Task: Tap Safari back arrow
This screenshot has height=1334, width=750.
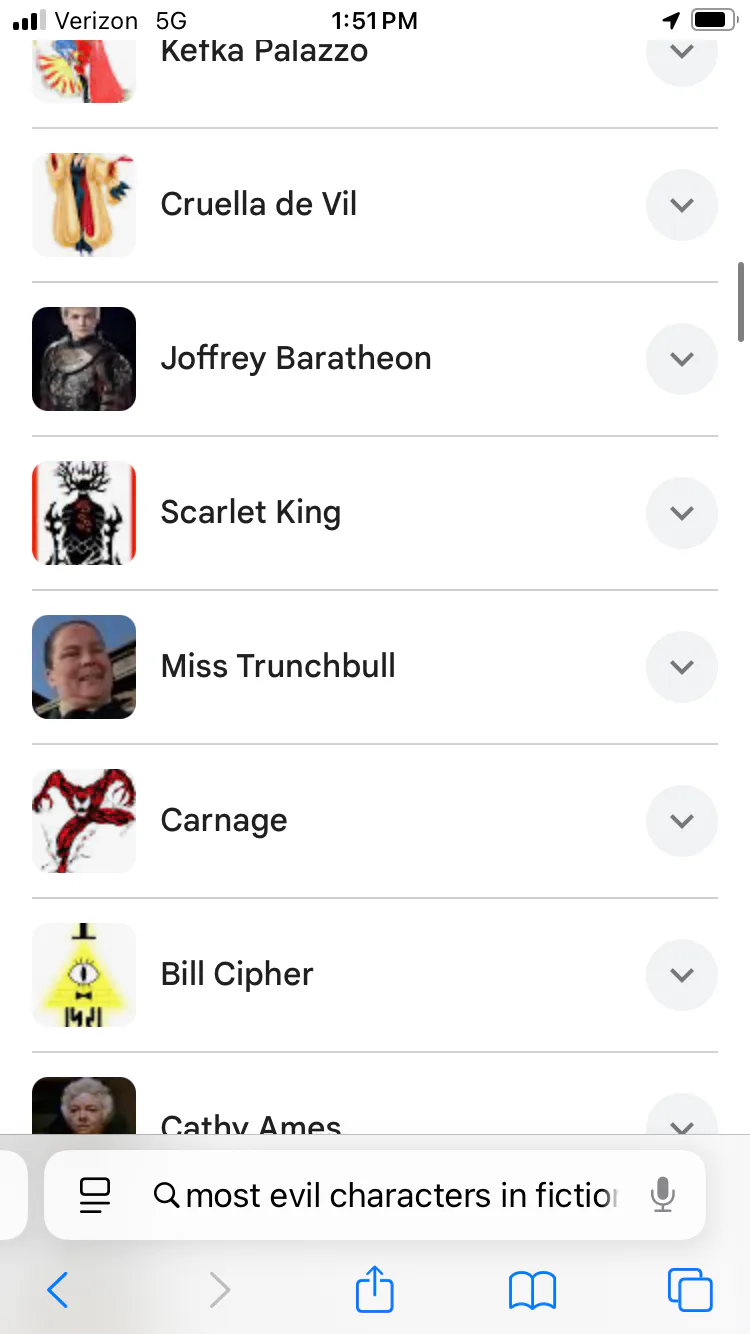Action: (x=58, y=1290)
